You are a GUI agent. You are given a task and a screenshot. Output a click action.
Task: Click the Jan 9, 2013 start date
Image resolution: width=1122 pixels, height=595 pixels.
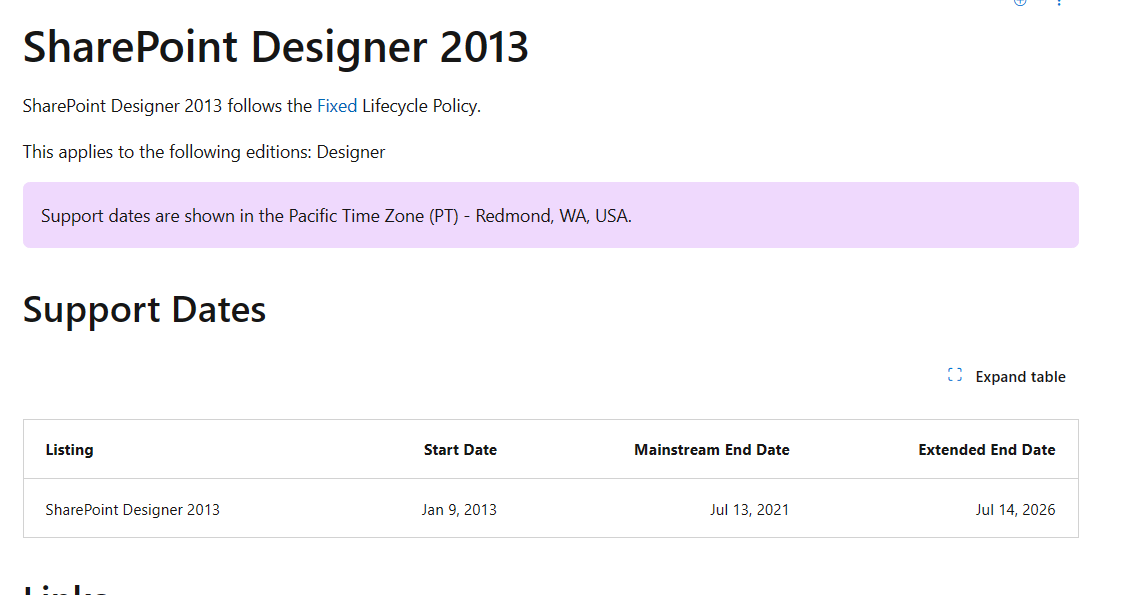459,510
